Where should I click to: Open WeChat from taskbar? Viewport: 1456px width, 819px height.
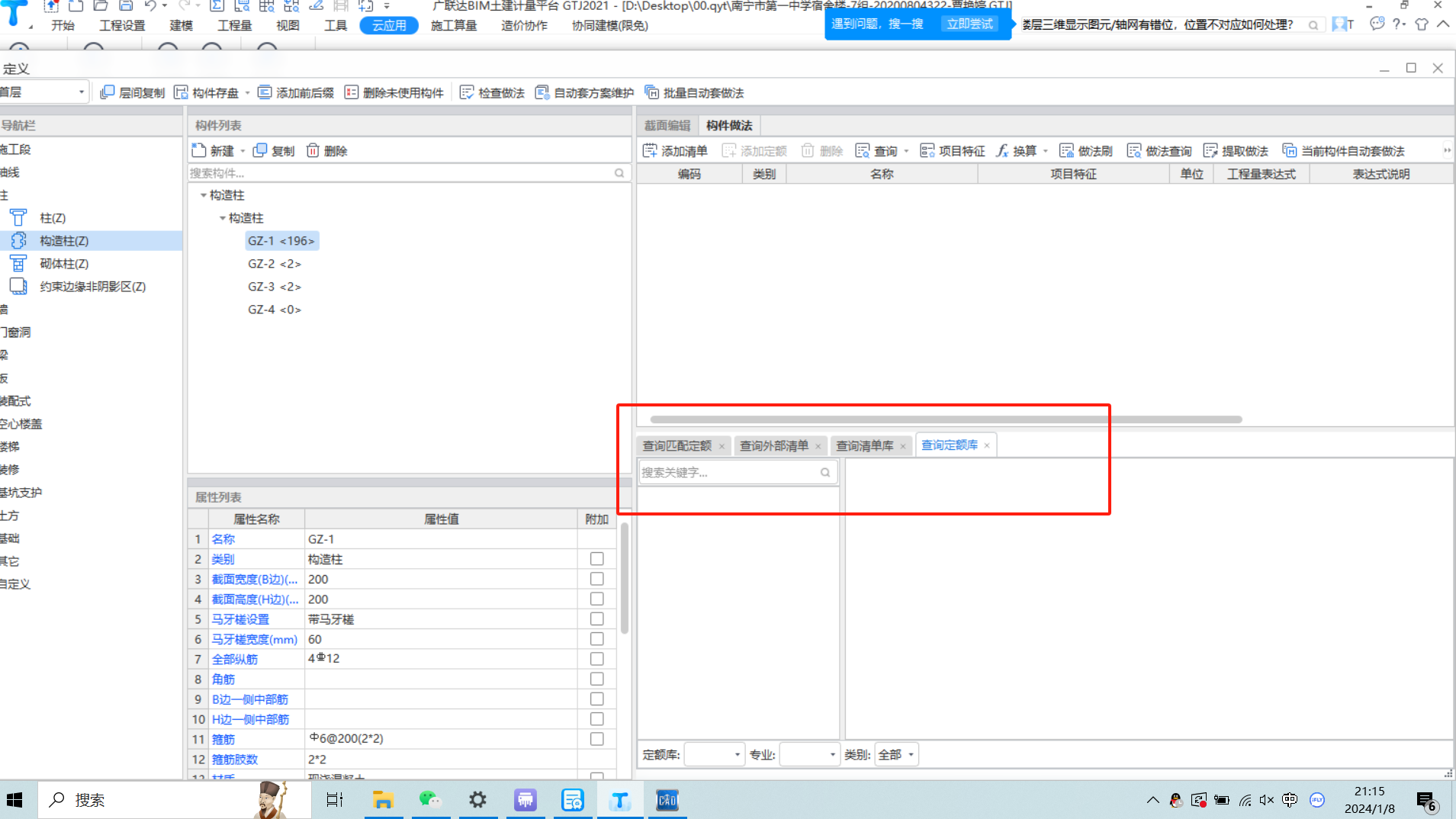point(430,800)
